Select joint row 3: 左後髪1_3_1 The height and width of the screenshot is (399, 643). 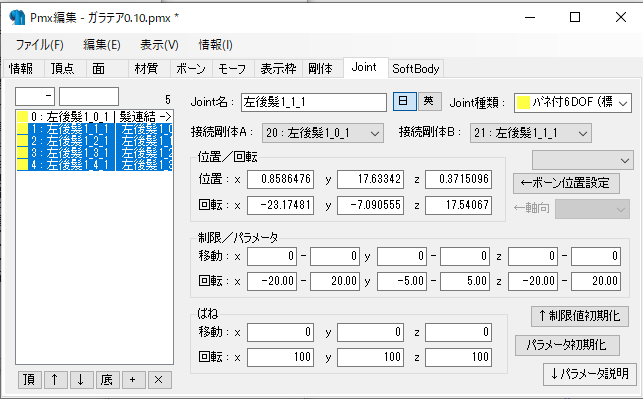tap(94, 153)
